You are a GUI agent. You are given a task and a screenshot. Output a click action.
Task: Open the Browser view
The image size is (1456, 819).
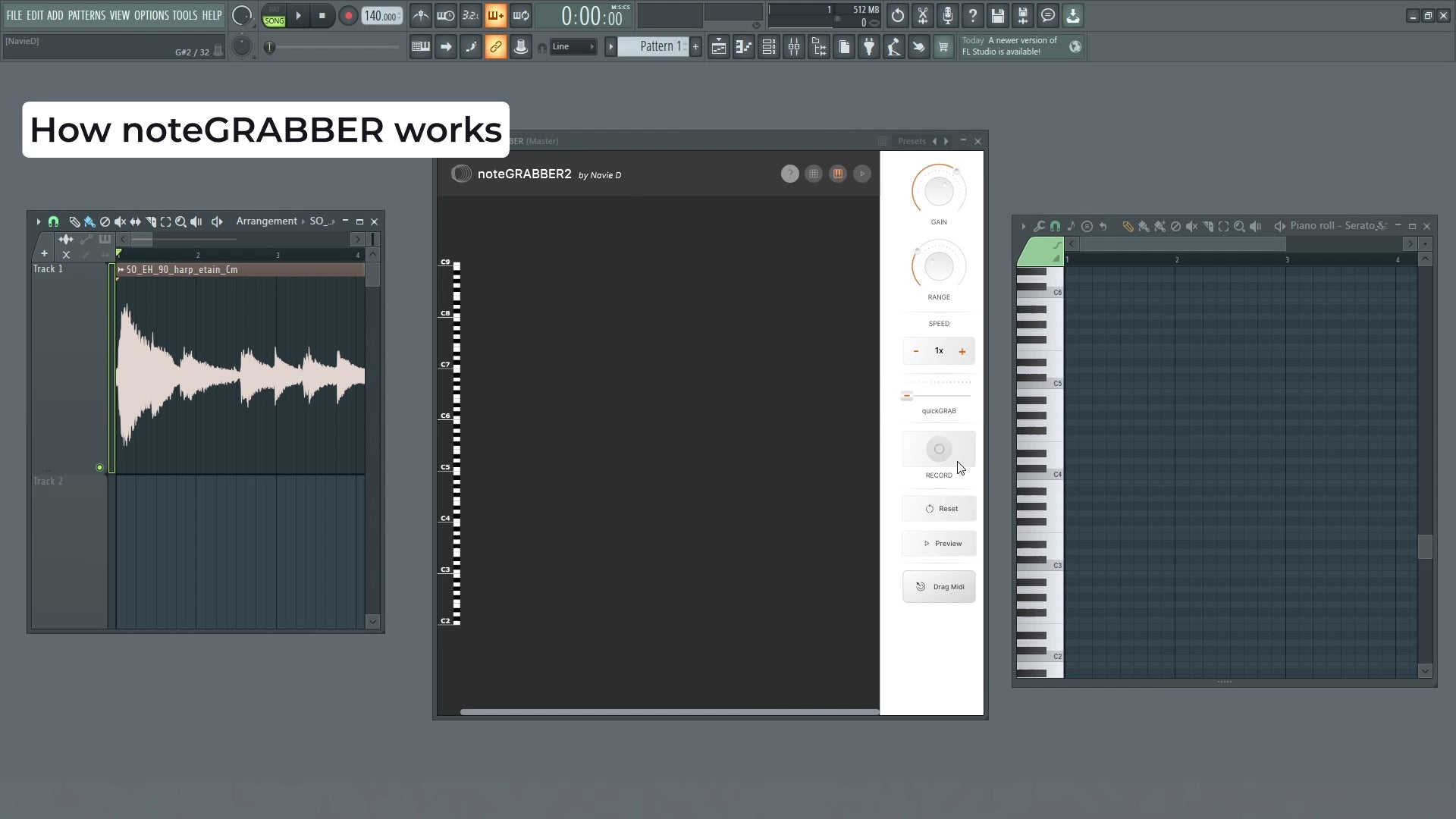point(819,47)
